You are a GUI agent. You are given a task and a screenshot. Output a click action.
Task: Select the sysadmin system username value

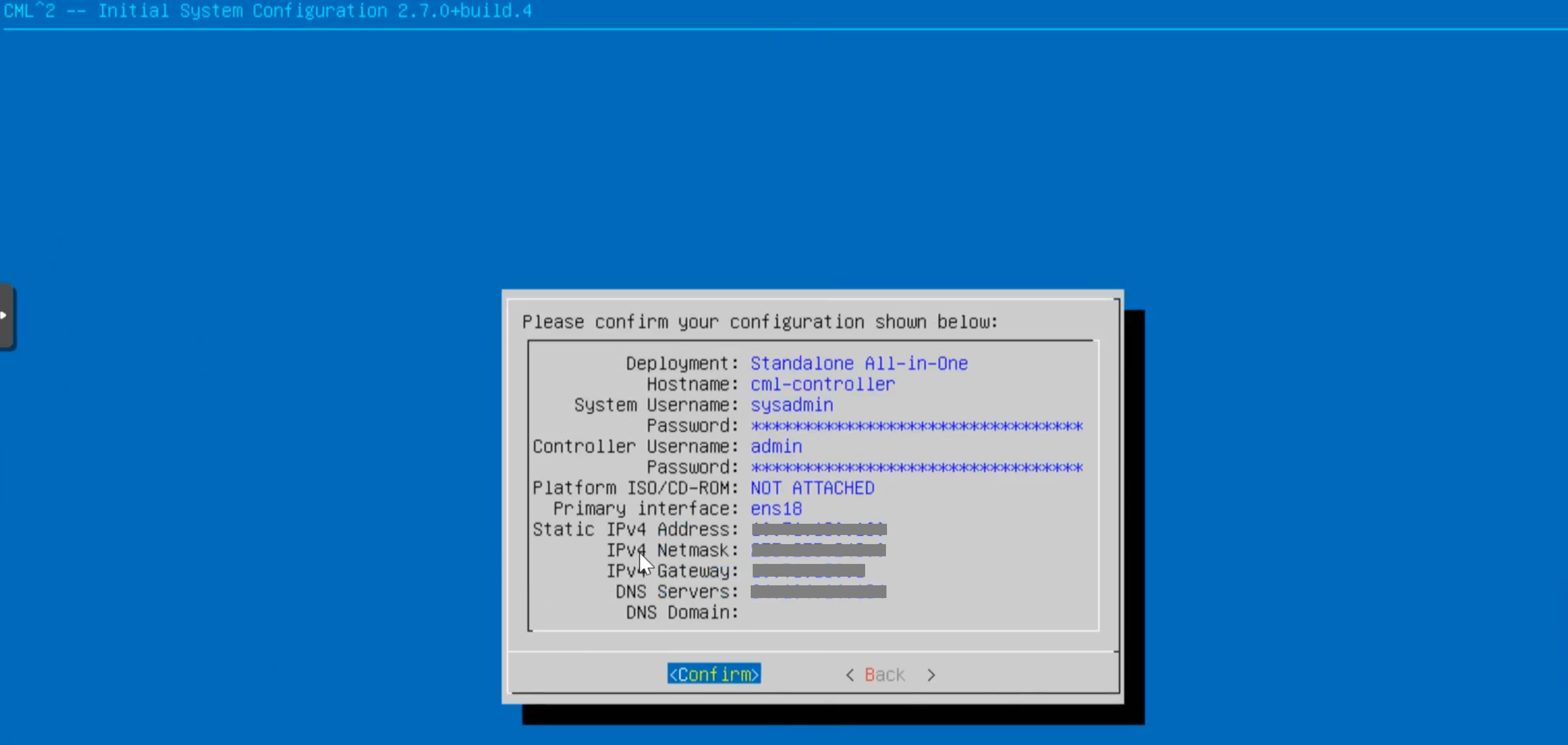click(x=791, y=405)
